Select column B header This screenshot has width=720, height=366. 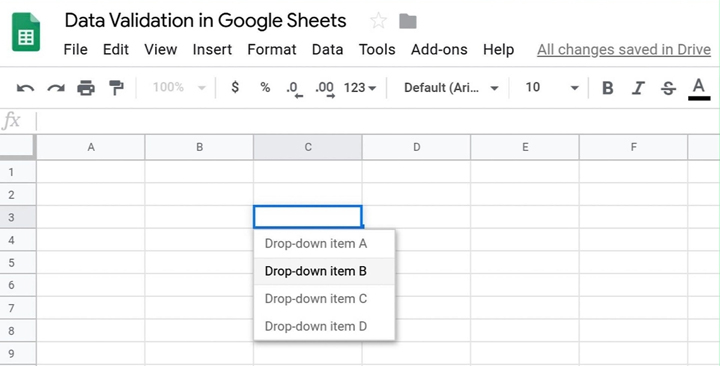click(x=199, y=147)
